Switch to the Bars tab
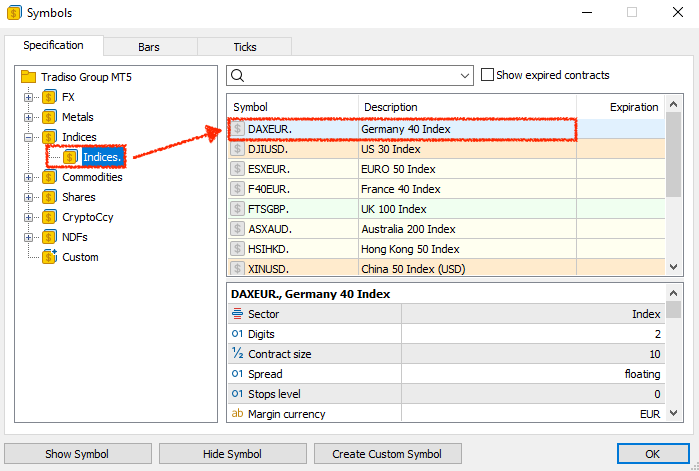The image size is (699, 471). pos(148,47)
